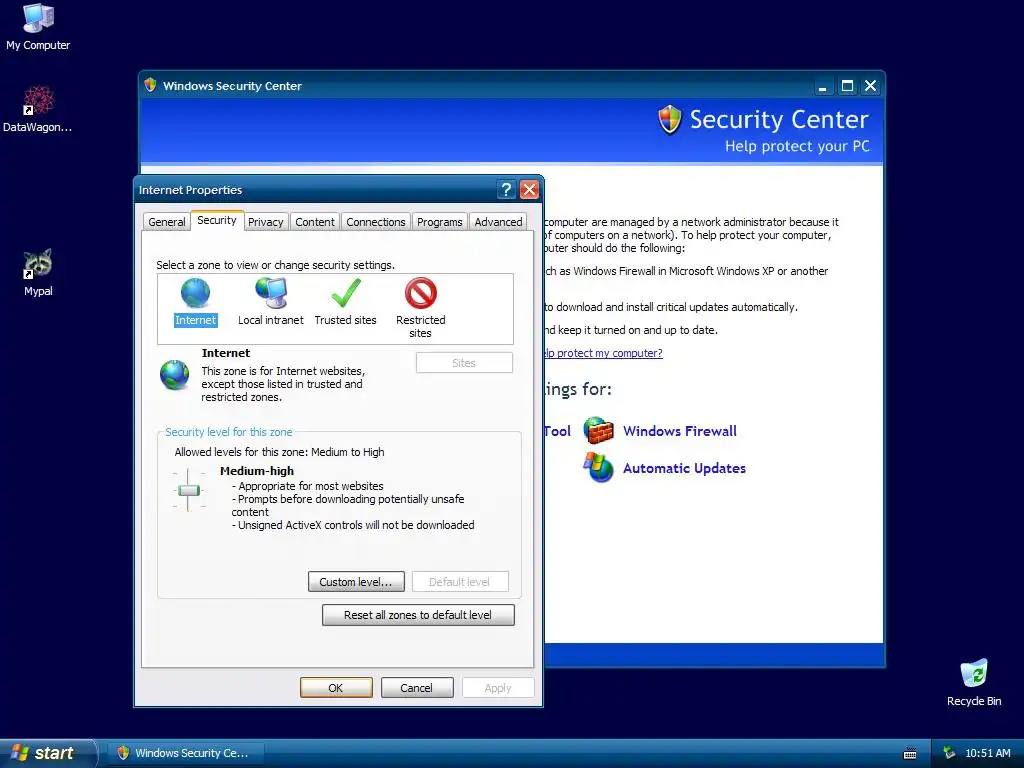
Task: Click 'Unsigned ActiveX controls will not be downloaded' text
Action: [353, 525]
